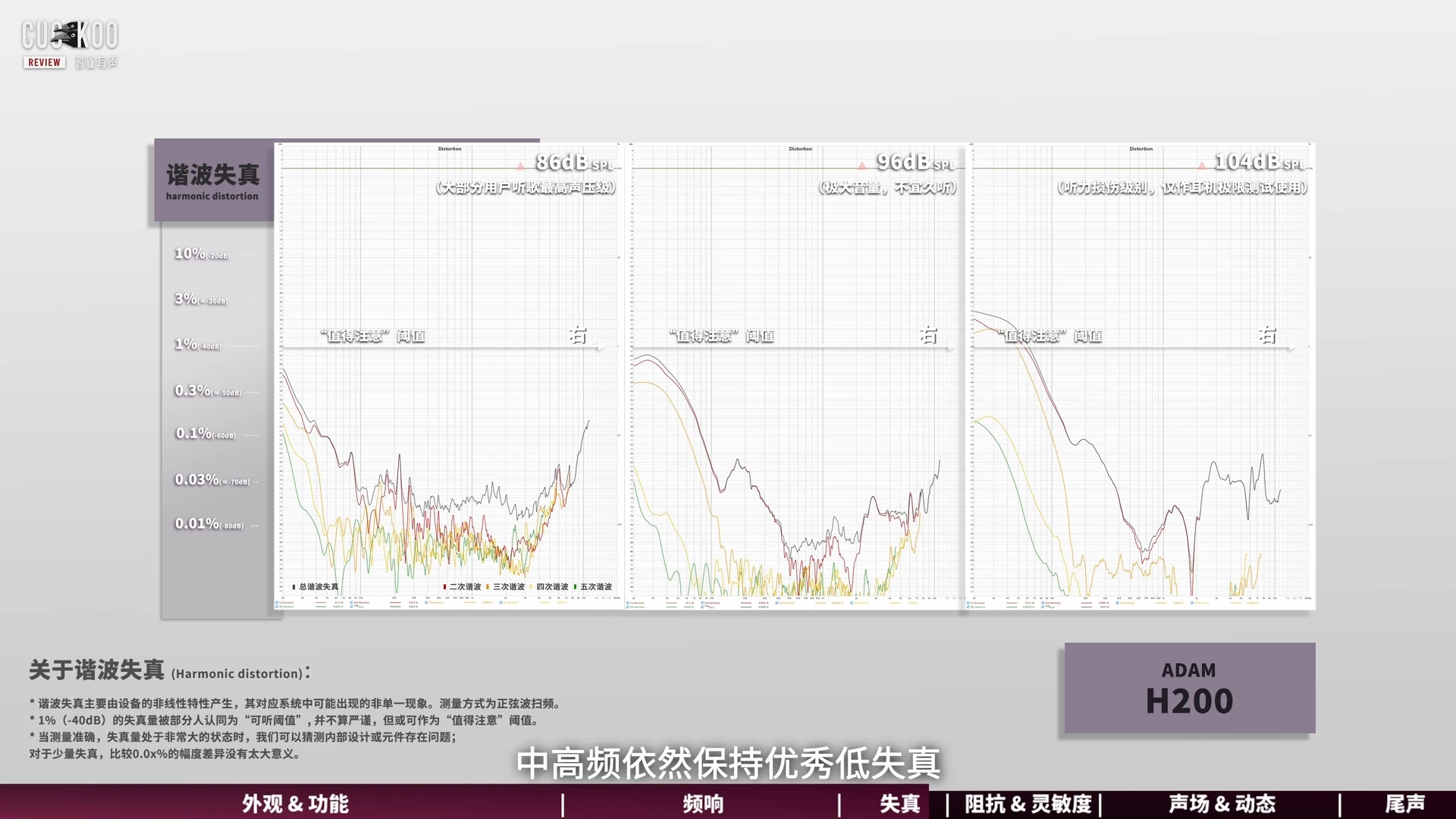Click the 谐波失真 harmonic distortion header panel

[x=213, y=181]
